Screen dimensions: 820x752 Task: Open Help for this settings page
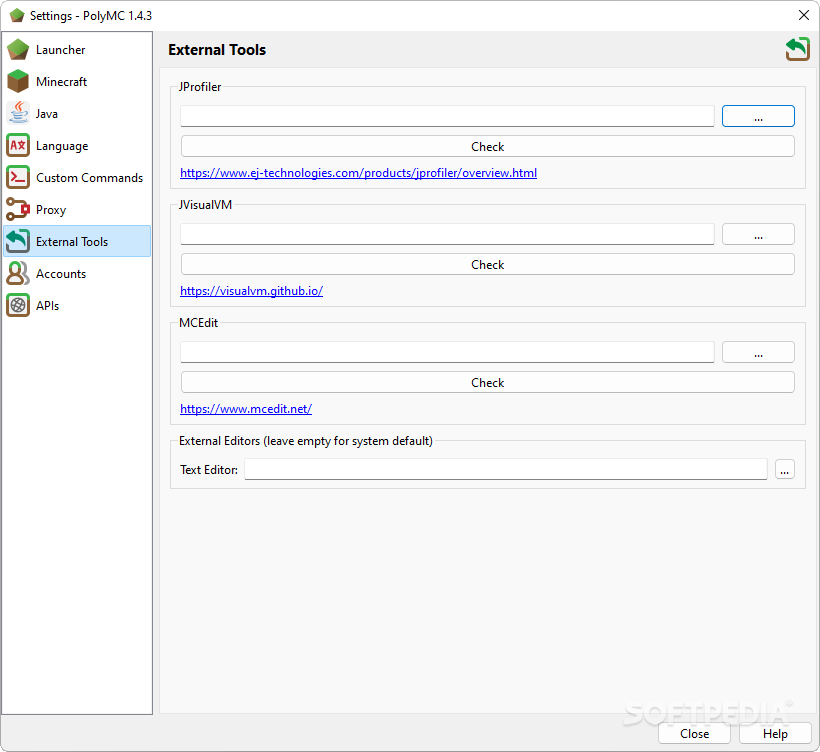point(775,734)
